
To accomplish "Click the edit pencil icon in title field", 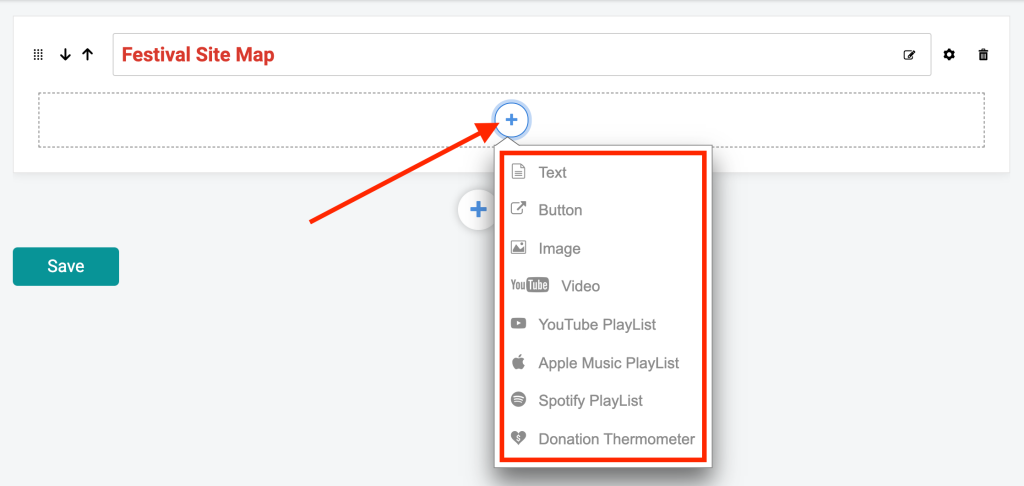I will click(x=909, y=55).
